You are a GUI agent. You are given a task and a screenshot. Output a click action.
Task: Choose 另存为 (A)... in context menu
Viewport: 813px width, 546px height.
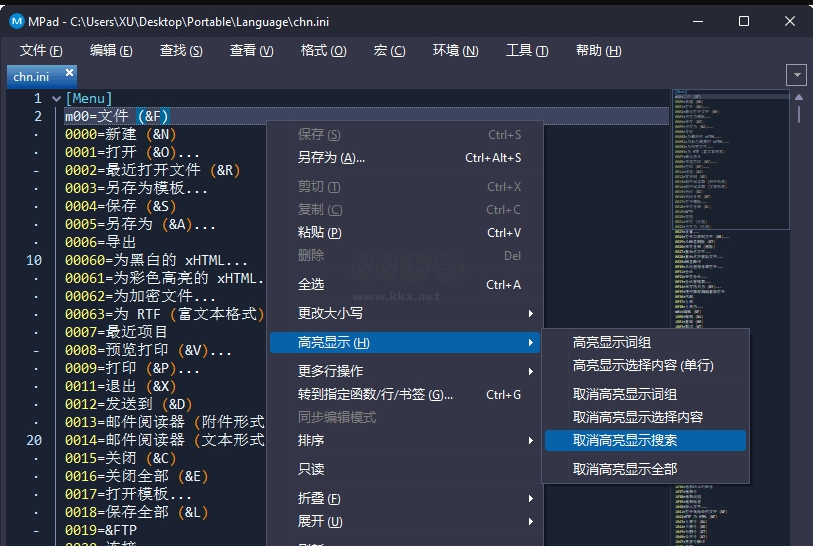coord(405,158)
